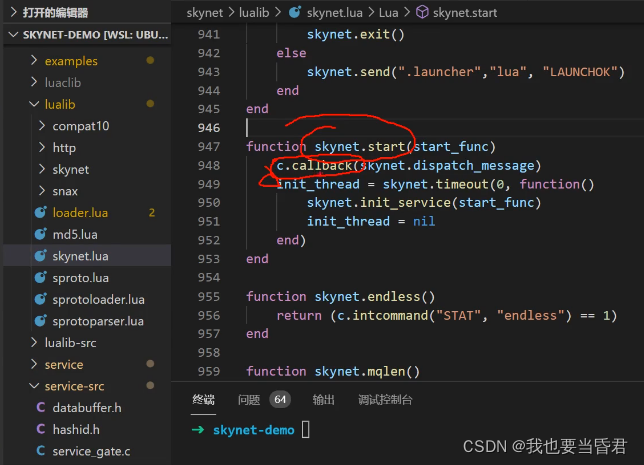The image size is (644, 465).
Task: Open the 调试控制台 tab
Action: (x=385, y=400)
